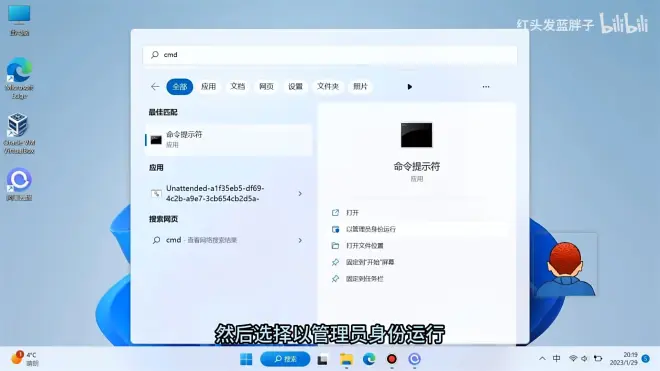This screenshot has width=660, height=371.
Task: Open the three-dot more options menu
Action: click(486, 87)
